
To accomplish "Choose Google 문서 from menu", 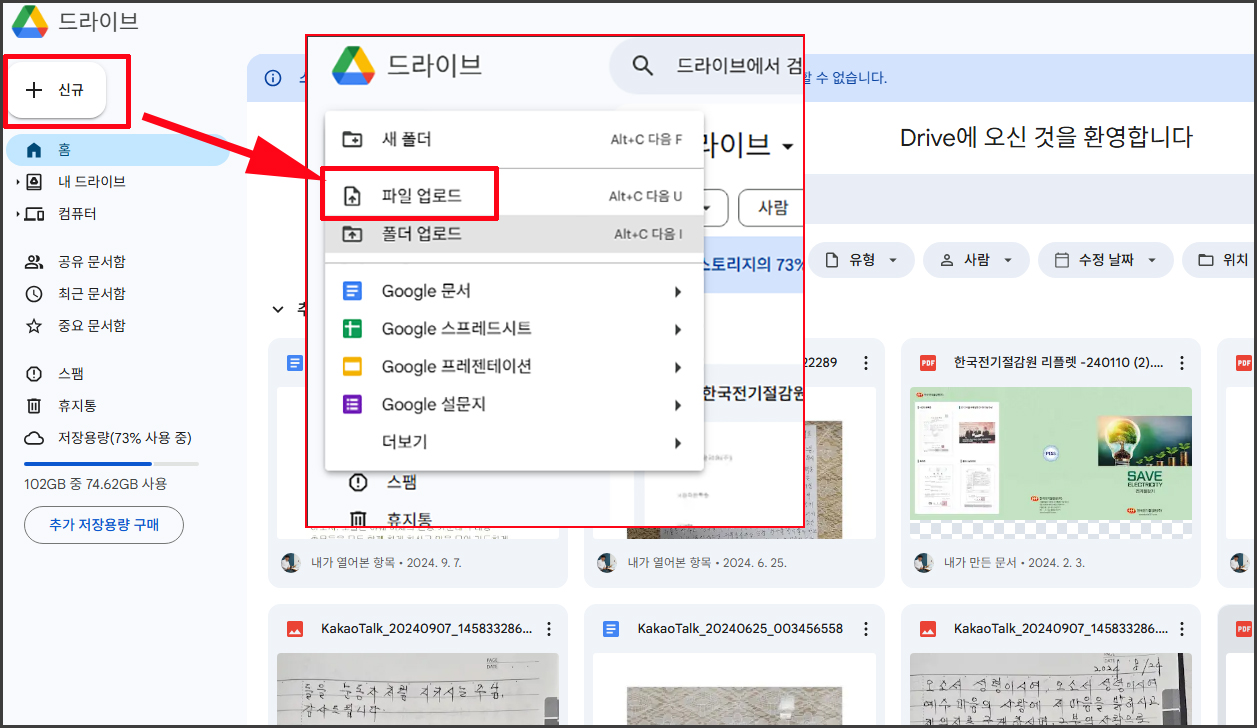I will [x=514, y=291].
